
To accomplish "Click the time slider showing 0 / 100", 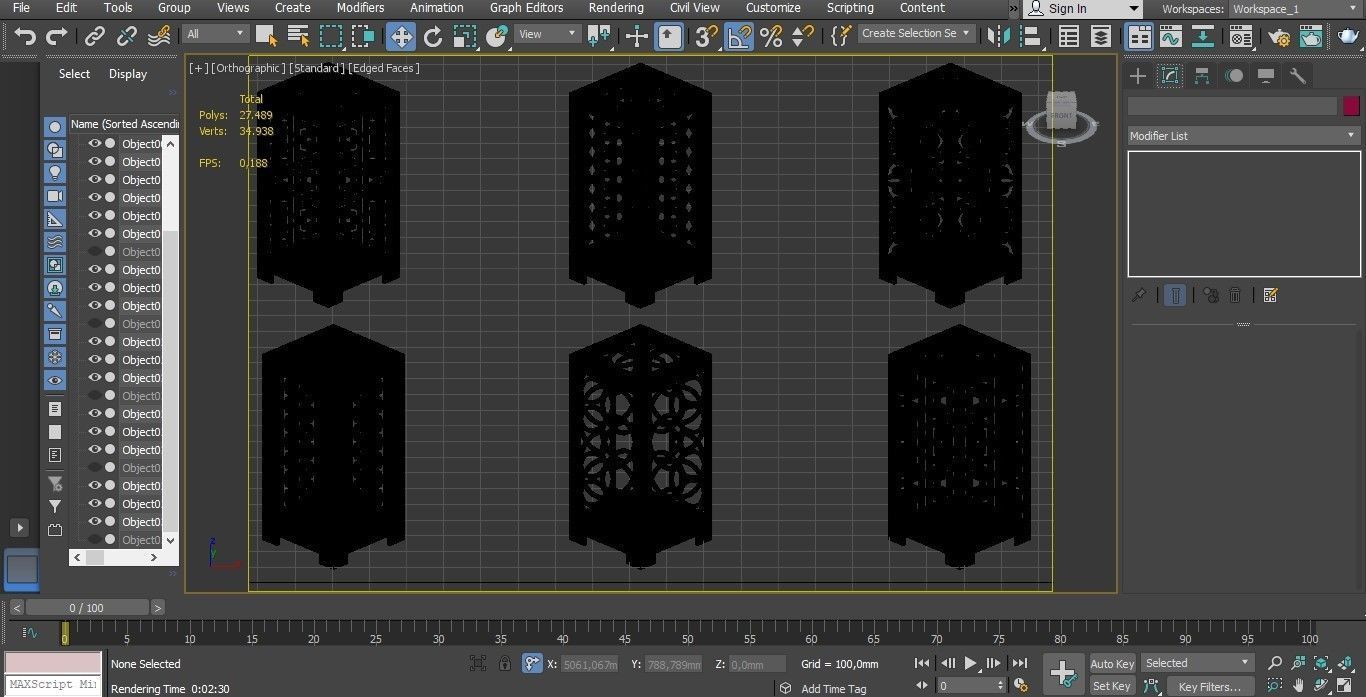I will pyautogui.click(x=87, y=608).
